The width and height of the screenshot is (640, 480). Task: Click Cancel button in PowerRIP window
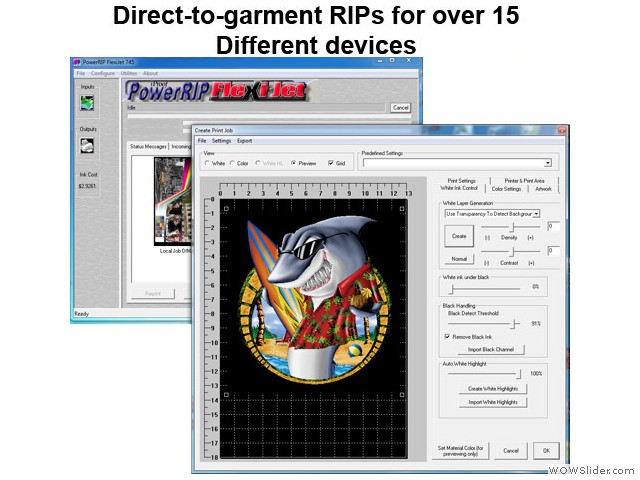(400, 108)
